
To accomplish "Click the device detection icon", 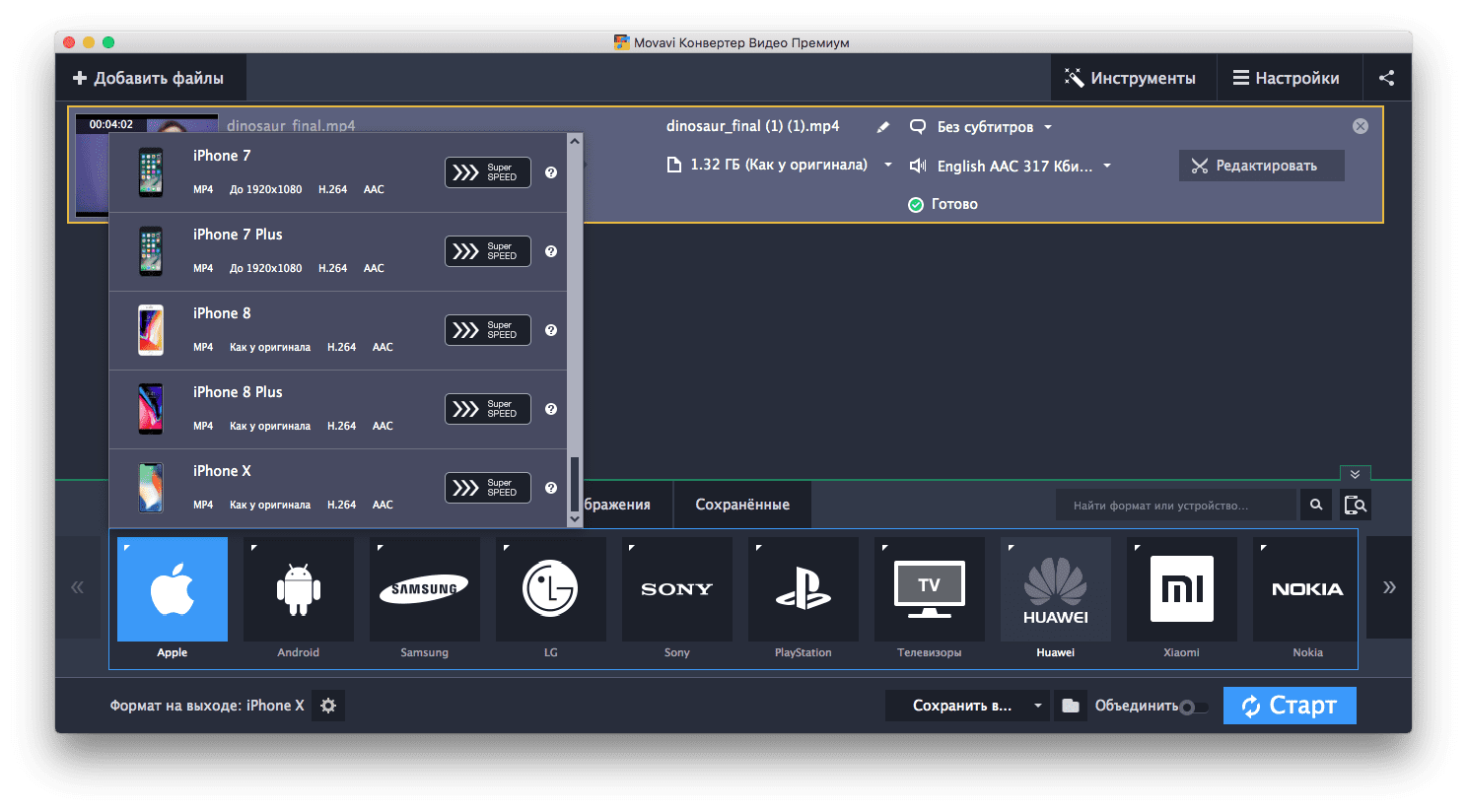I will point(1356,505).
